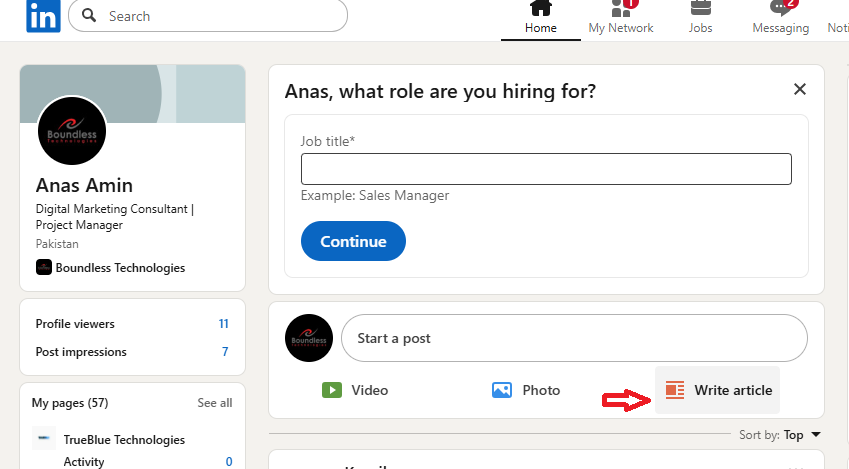849x469 pixels.
Task: Click Boundless Technologies company link
Action: coord(120,268)
